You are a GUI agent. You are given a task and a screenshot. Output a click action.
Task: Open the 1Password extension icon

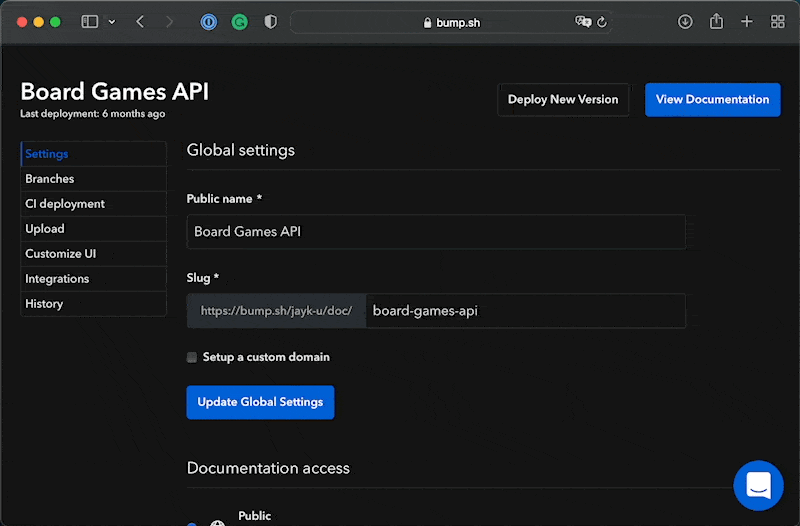(x=209, y=22)
